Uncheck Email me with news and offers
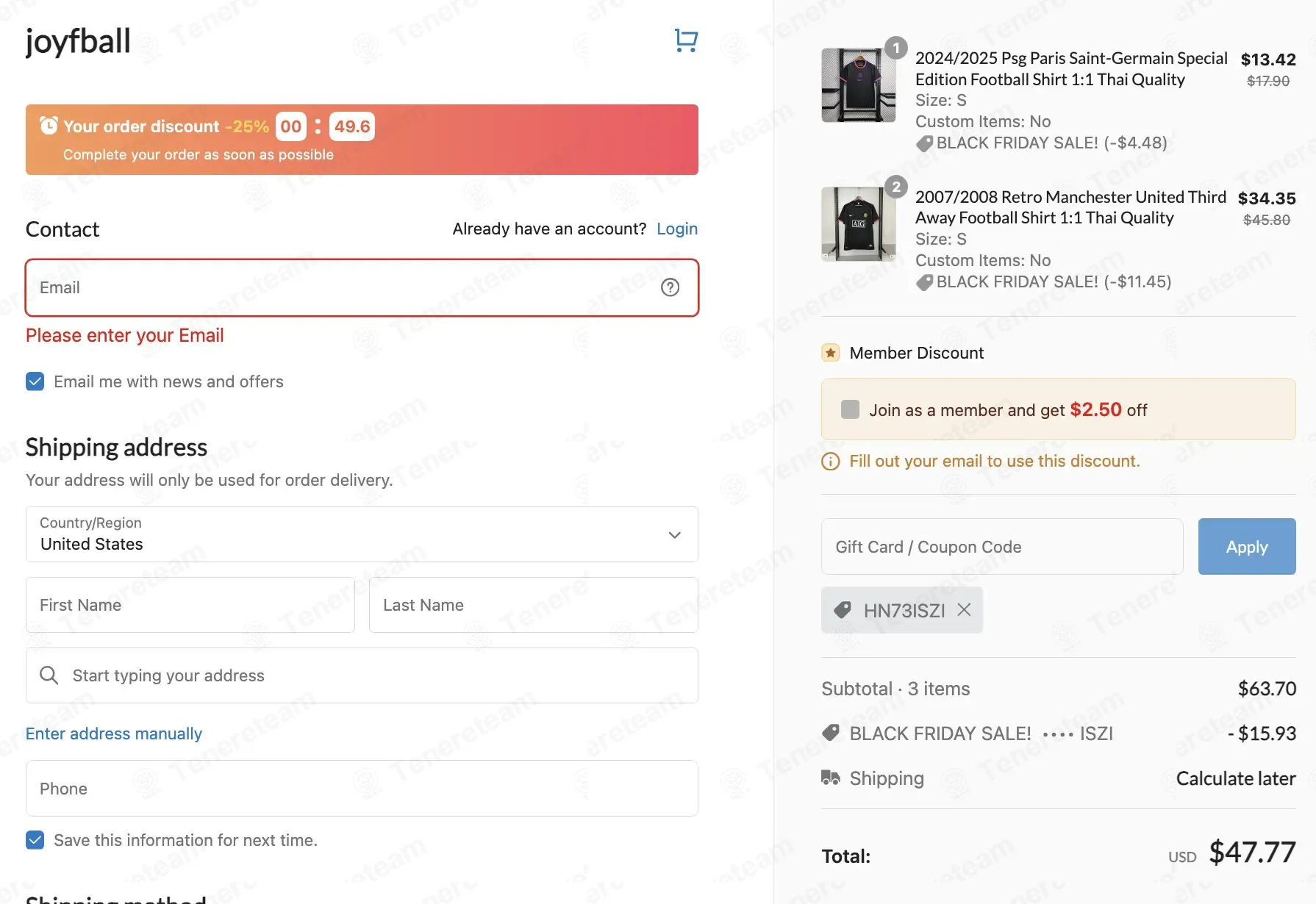Screen dimensions: 1316x904 pos(35,381)
